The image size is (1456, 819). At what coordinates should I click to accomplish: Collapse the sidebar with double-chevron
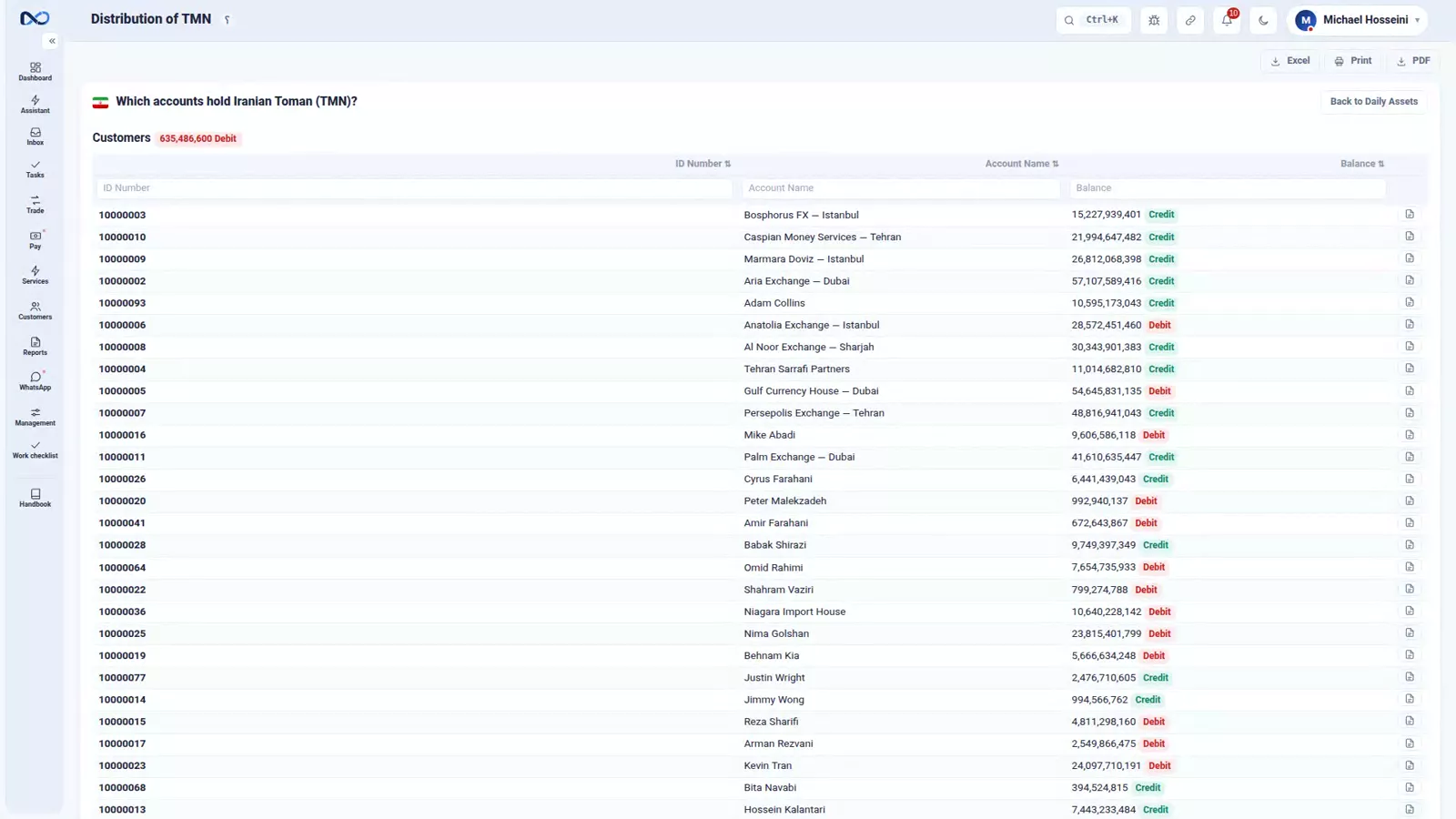52,41
